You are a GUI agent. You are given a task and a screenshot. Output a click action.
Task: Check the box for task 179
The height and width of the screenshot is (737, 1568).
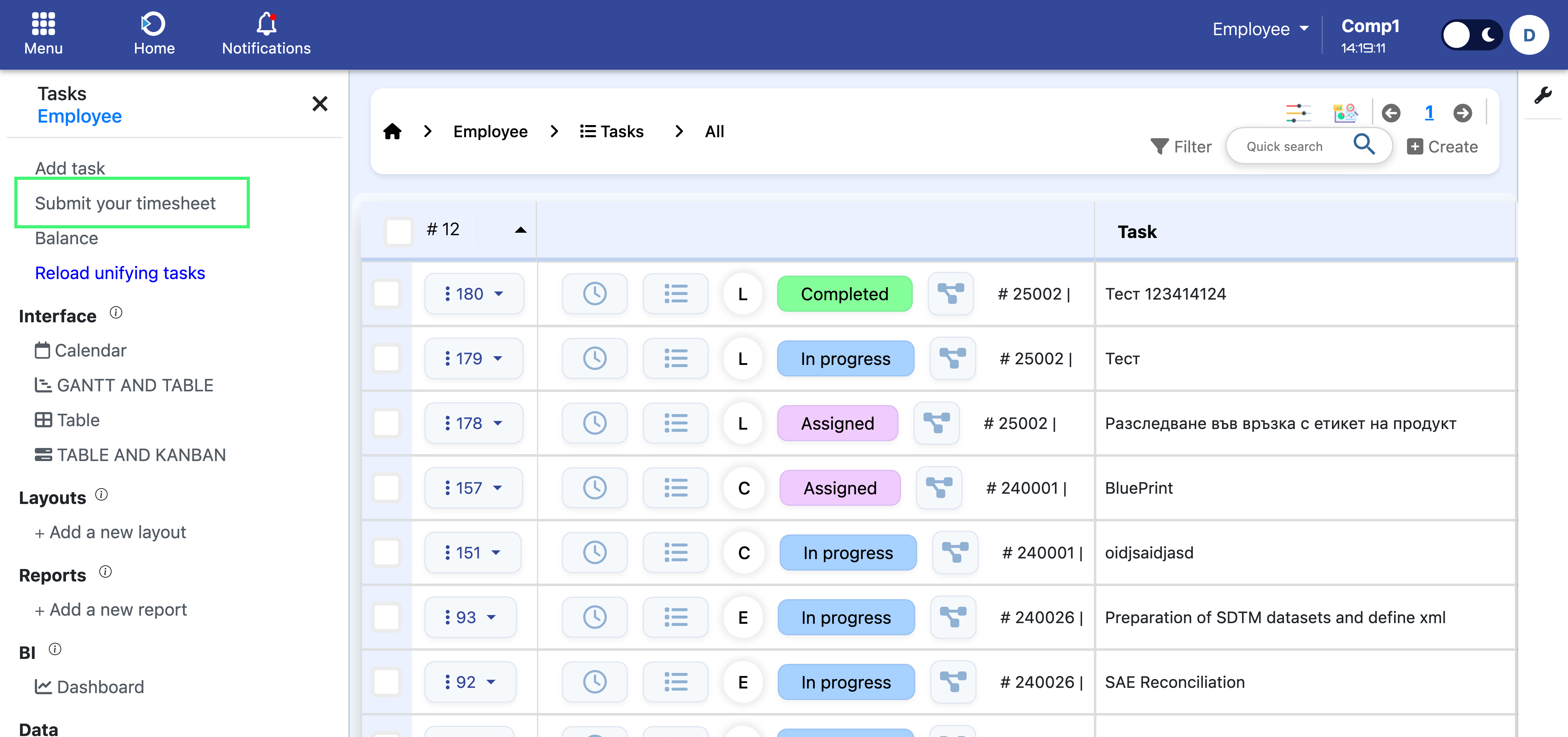click(x=386, y=358)
